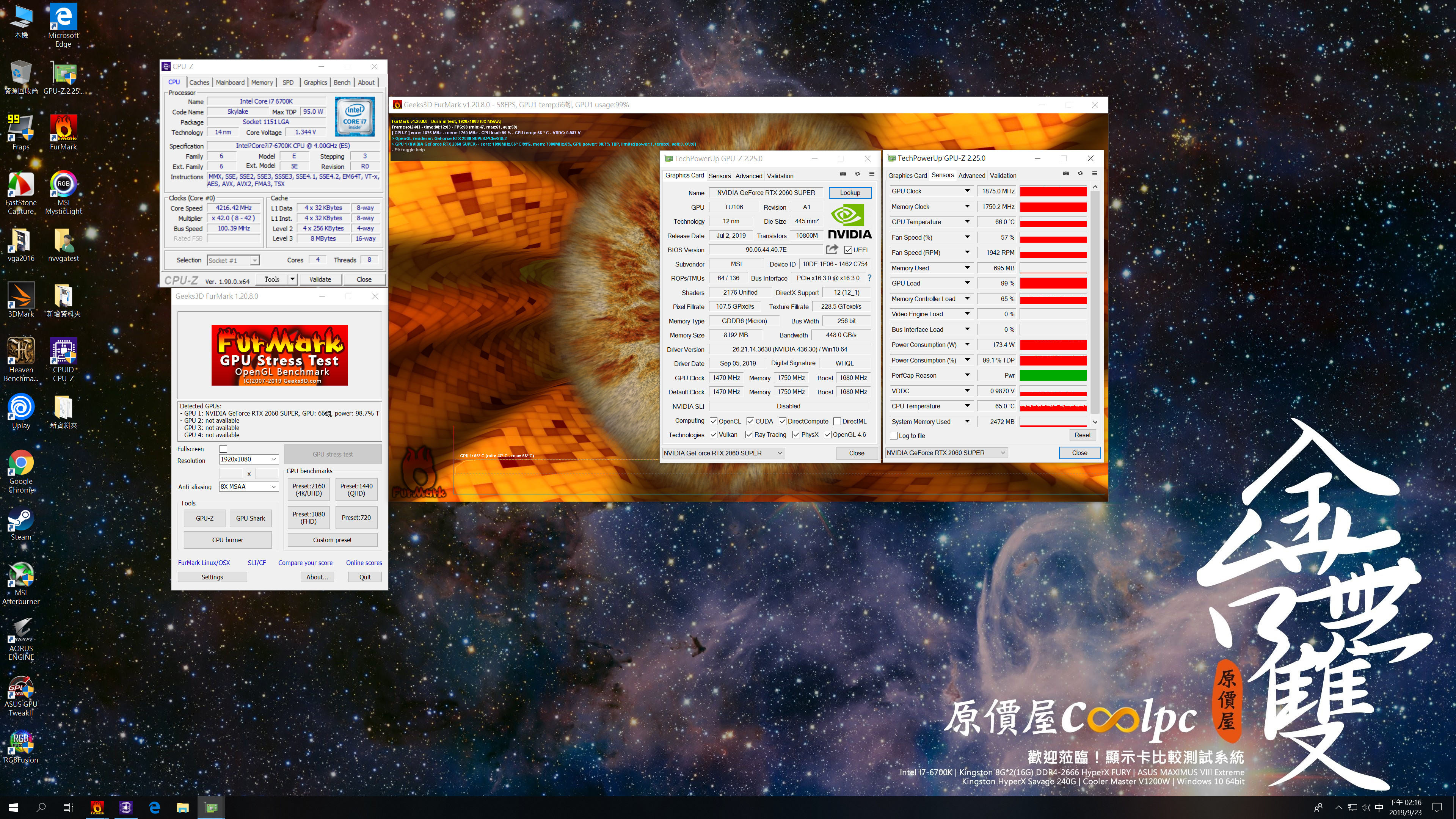Open the Advanced tab in GPU-Z Sensors window
1456x819 pixels.
coord(971,176)
